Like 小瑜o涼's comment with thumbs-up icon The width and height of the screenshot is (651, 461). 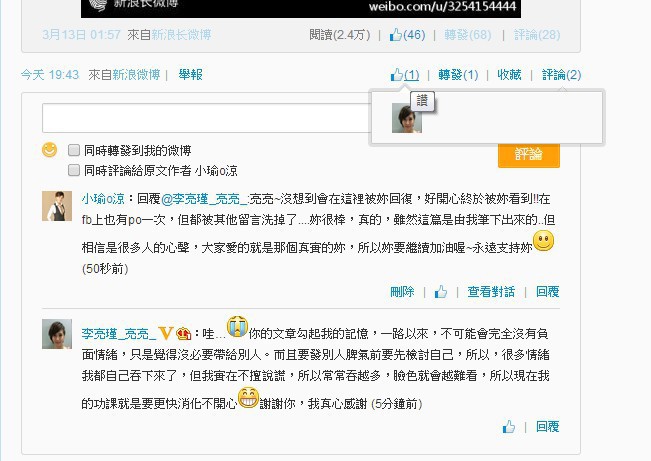pos(441,292)
